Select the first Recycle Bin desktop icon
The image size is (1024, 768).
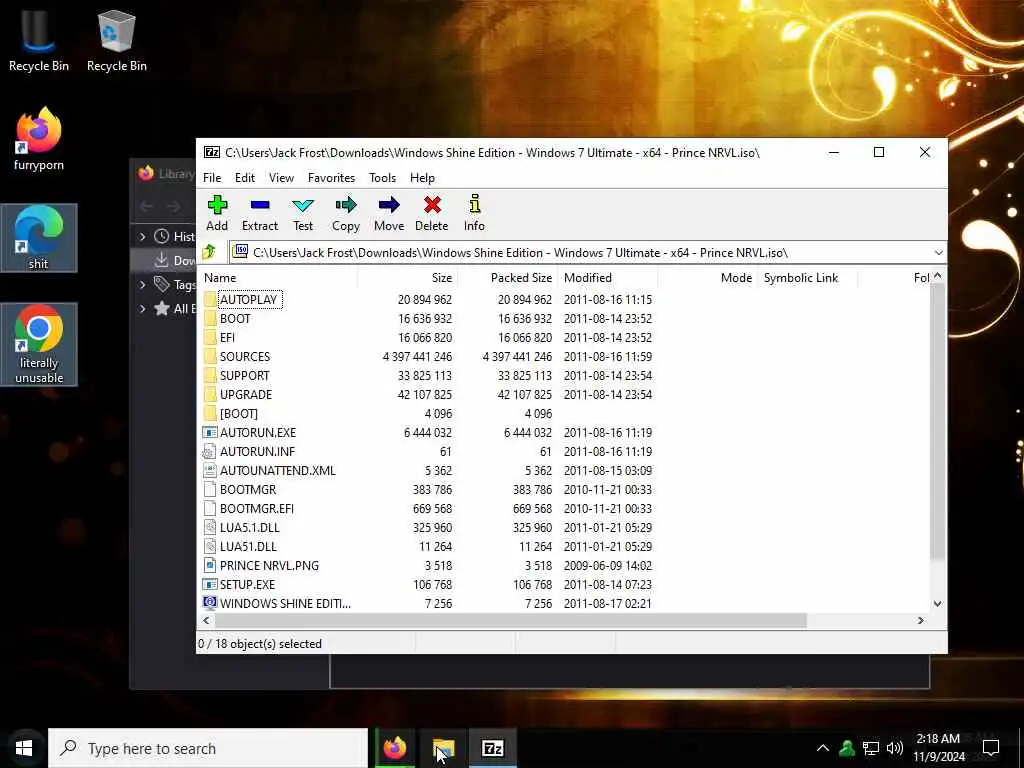pos(39,39)
